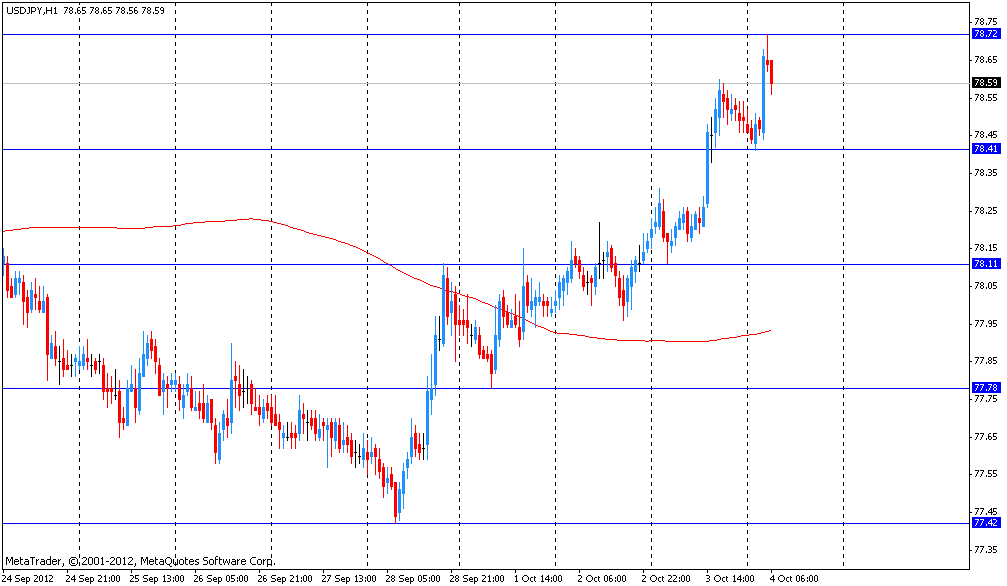Click the 77.35 tick on price axis
Viewport: 1007px width, 586px height.
[985, 549]
